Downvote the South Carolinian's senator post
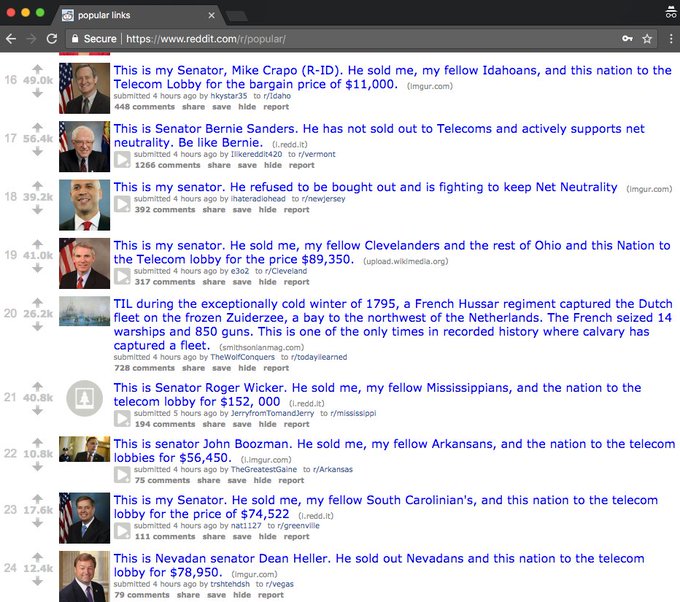 coord(38,522)
